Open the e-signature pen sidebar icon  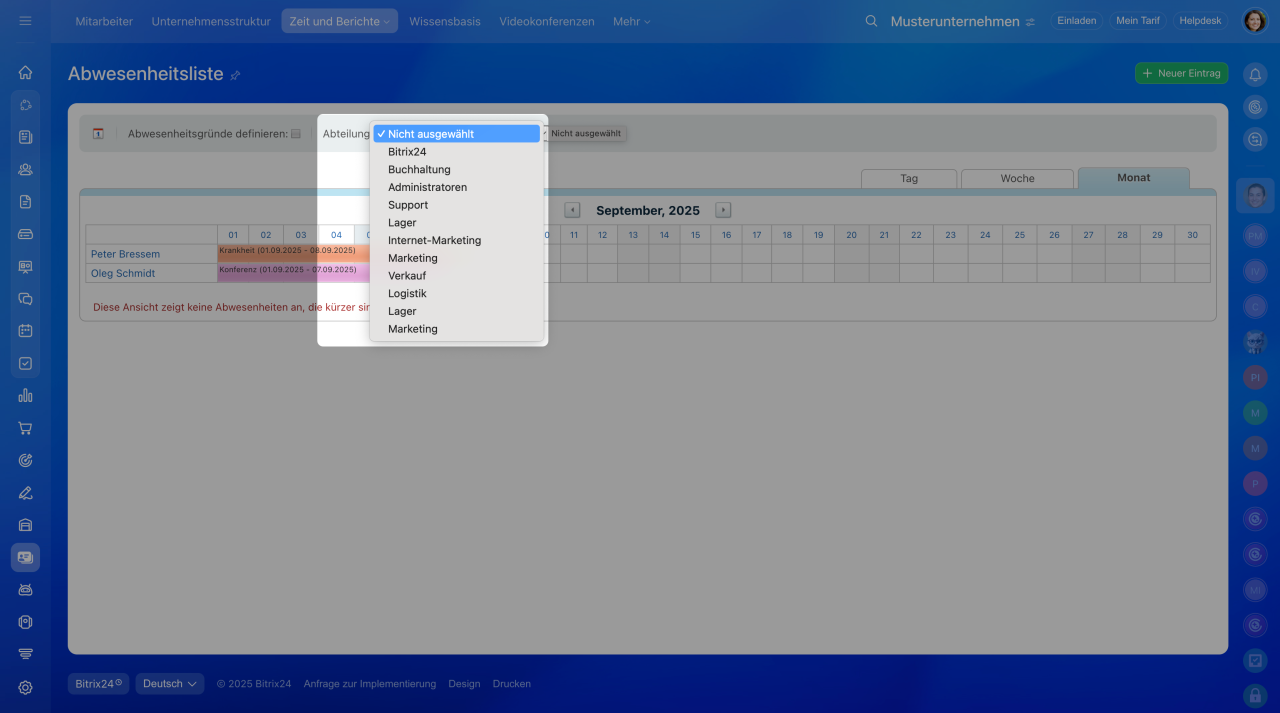[x=25, y=492]
